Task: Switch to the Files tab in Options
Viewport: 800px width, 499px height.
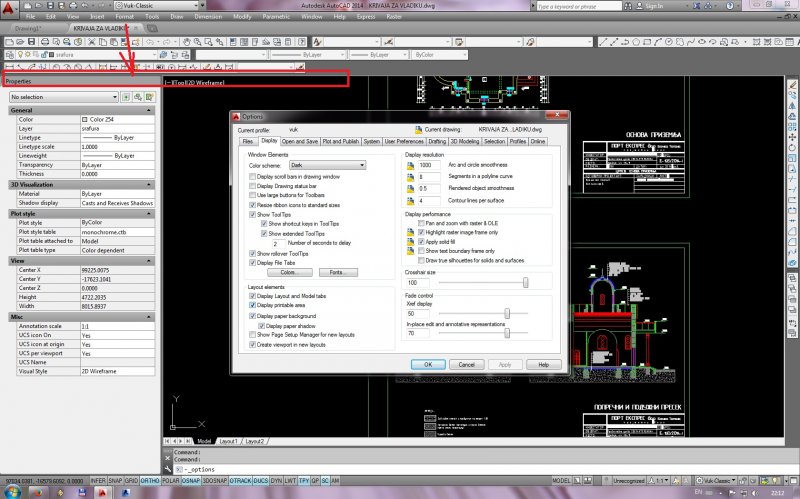Action: pos(247,141)
